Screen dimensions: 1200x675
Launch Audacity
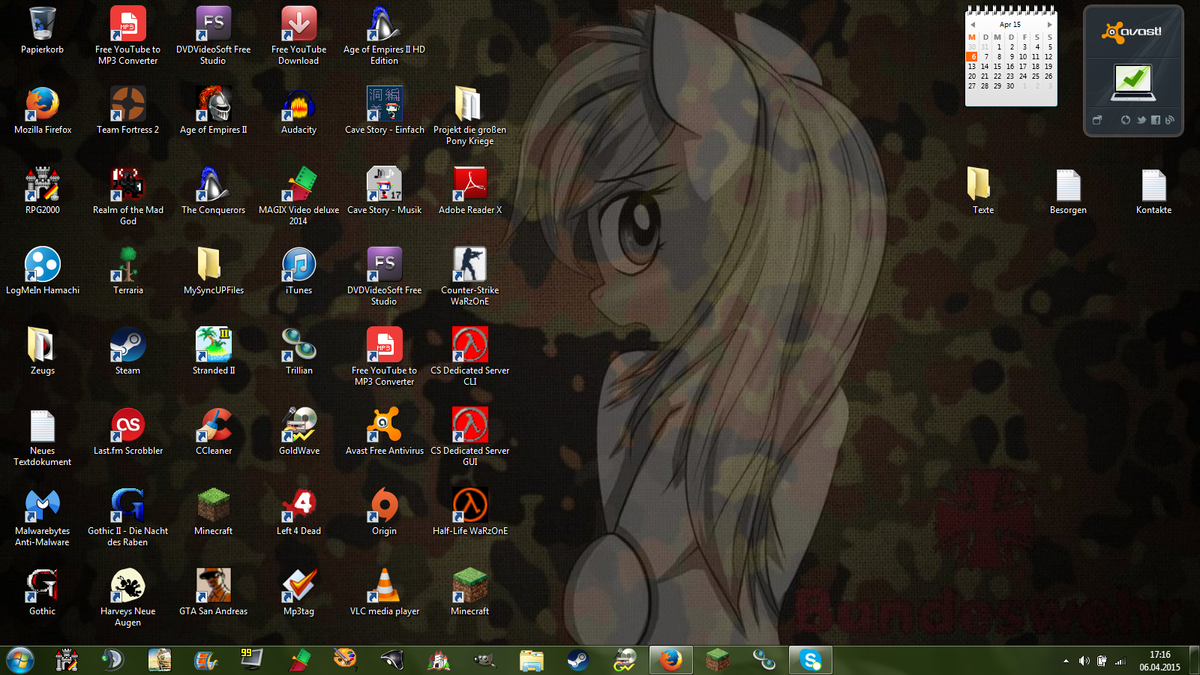[x=299, y=110]
